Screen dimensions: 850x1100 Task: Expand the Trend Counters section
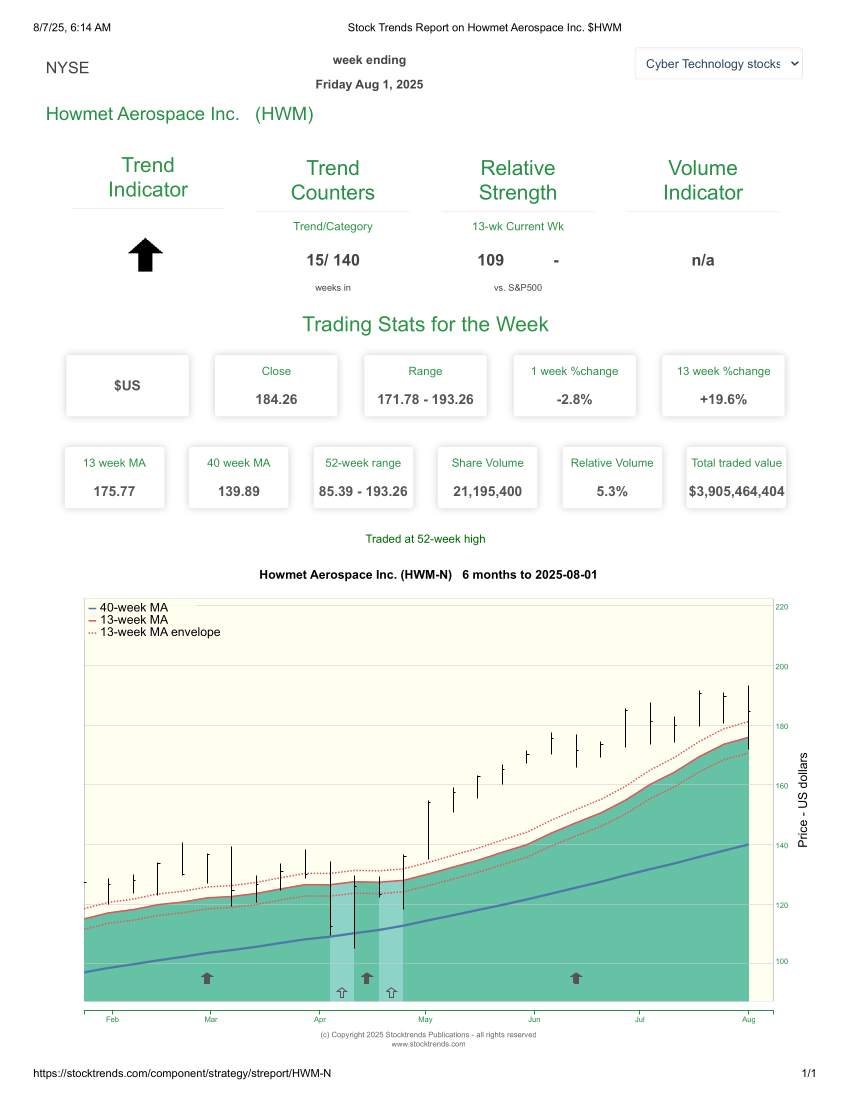click(333, 180)
